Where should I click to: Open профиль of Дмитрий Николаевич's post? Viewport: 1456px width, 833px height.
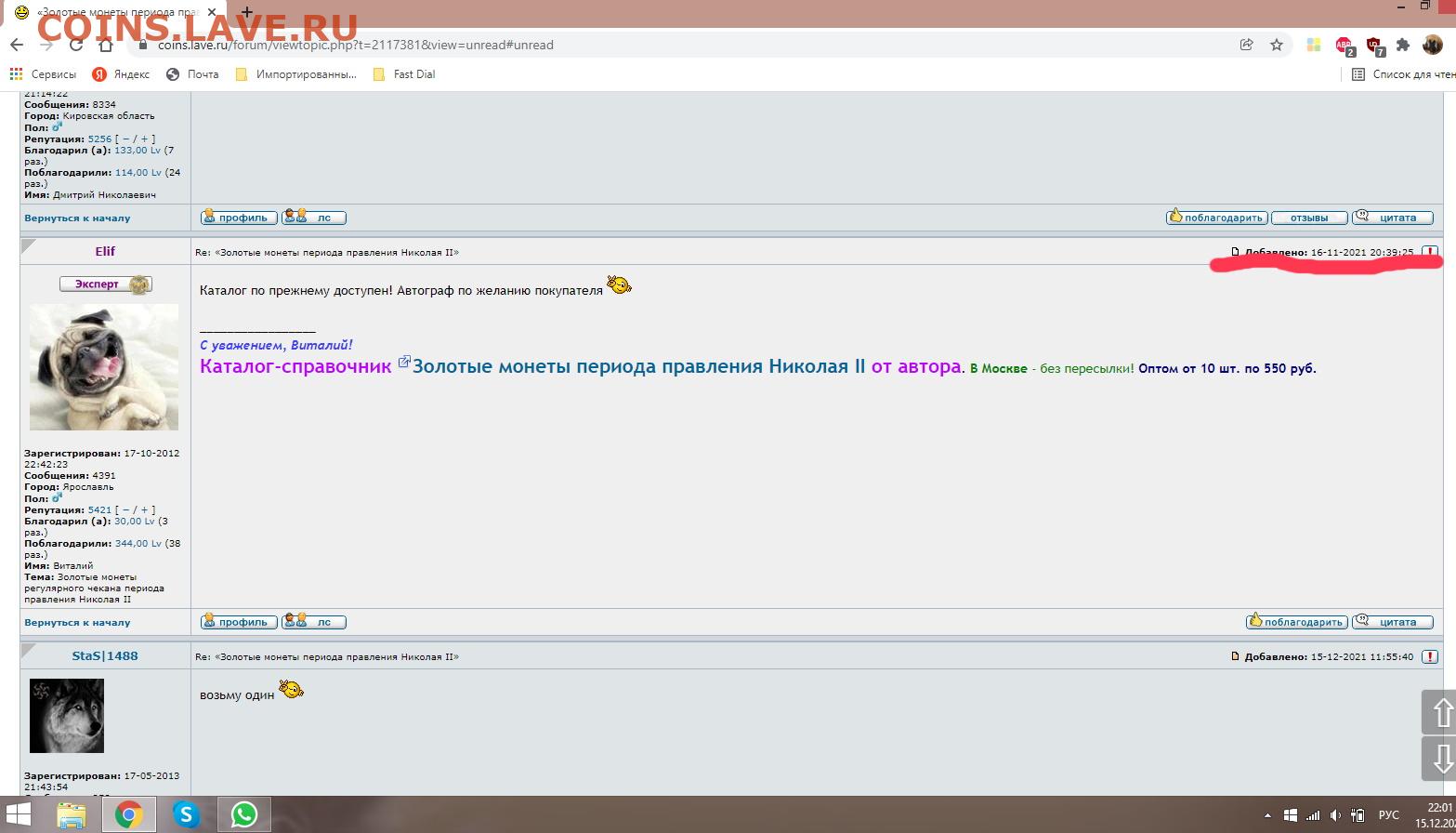[239, 218]
